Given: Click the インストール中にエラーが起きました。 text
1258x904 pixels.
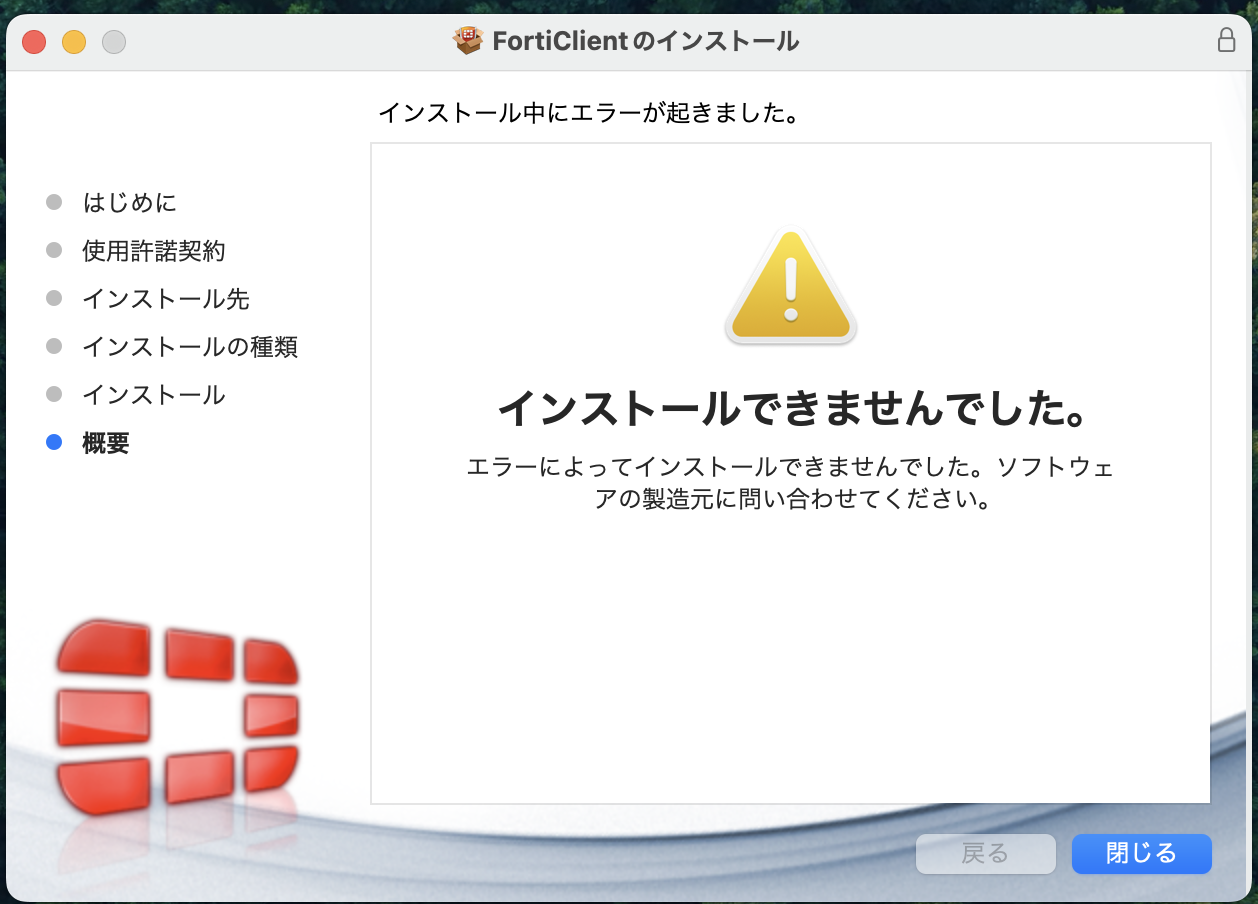Looking at the screenshot, I should click(590, 112).
